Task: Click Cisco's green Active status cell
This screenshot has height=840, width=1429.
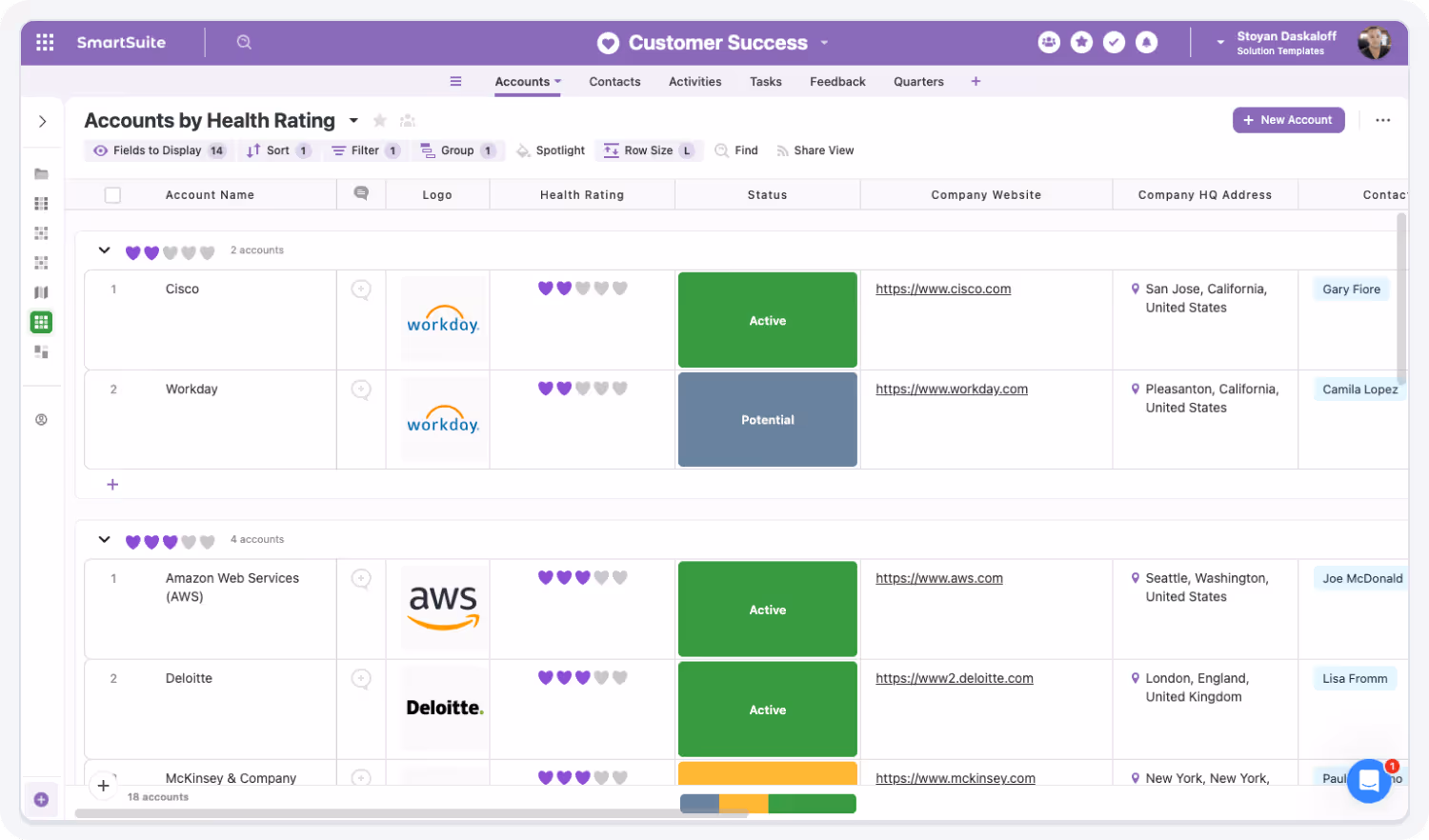Action: tap(768, 320)
